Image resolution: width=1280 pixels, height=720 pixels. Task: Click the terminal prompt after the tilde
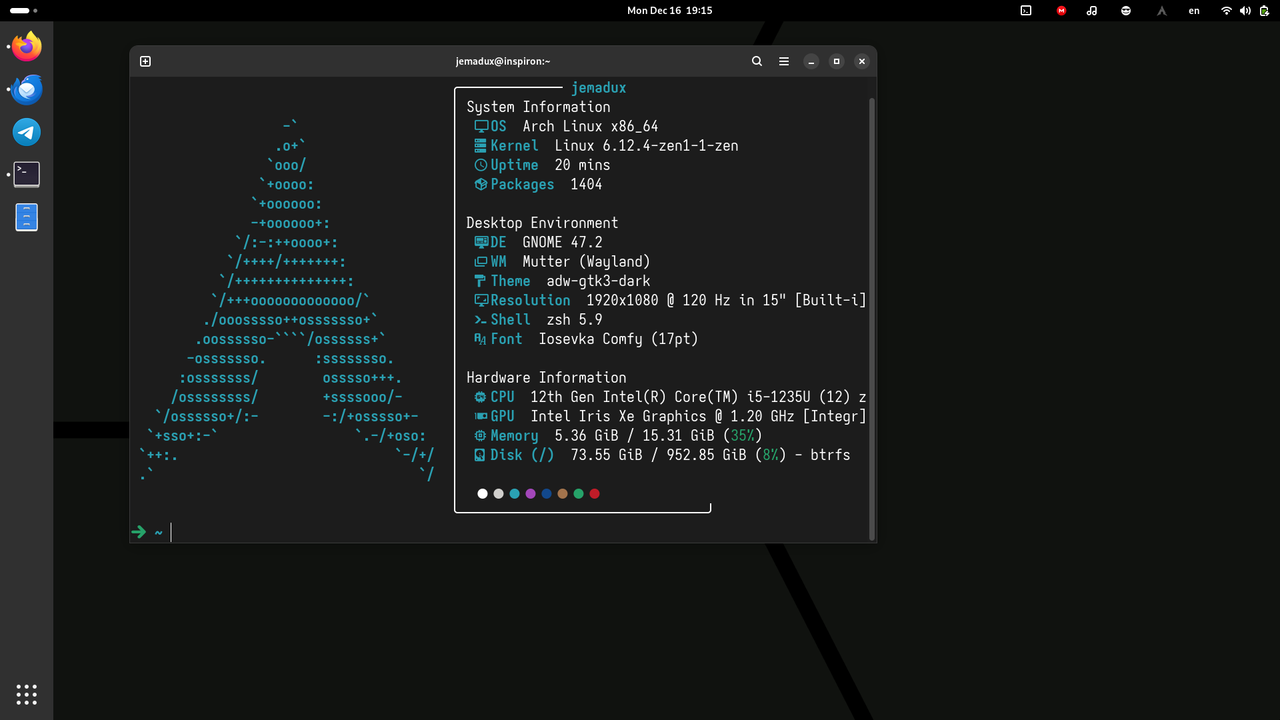[172, 532]
